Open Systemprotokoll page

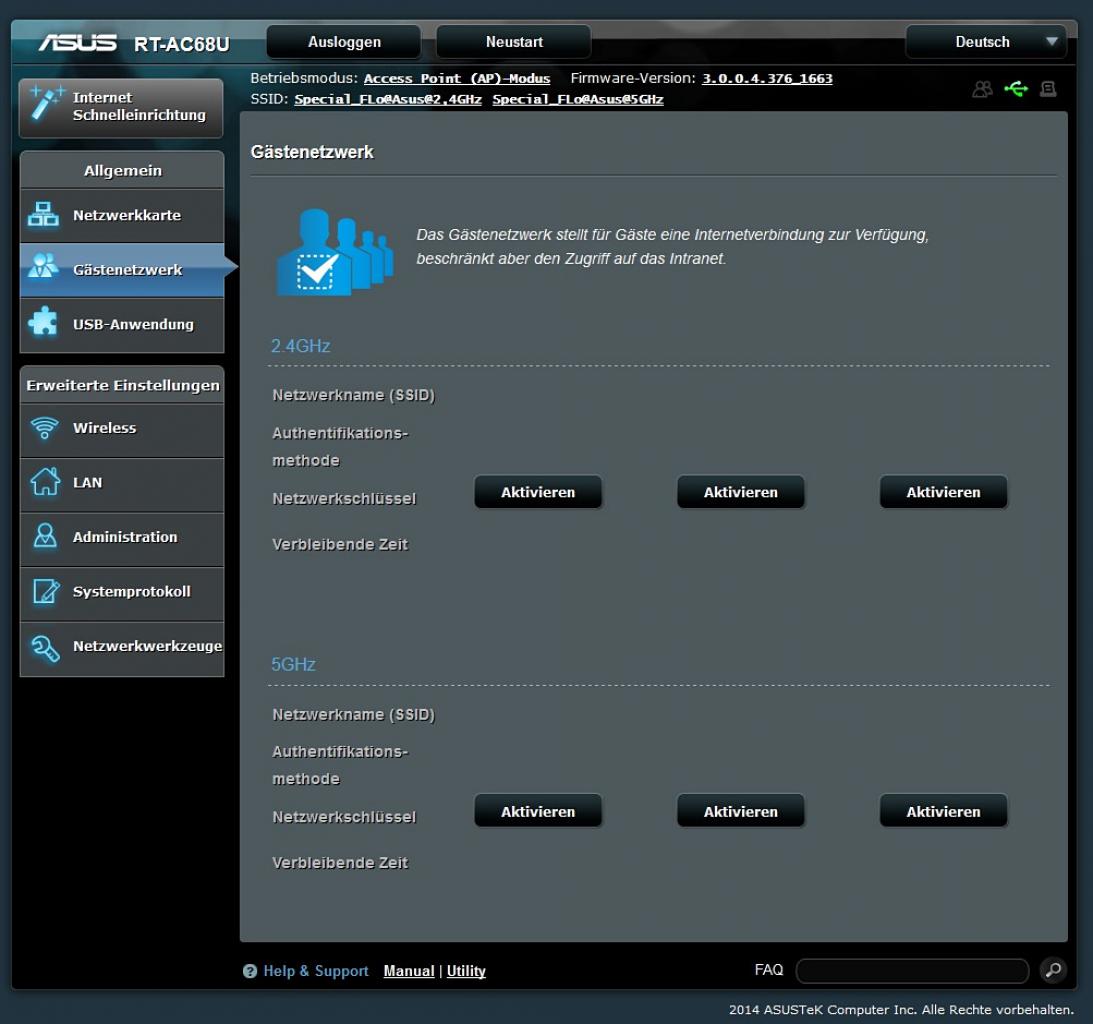122,593
